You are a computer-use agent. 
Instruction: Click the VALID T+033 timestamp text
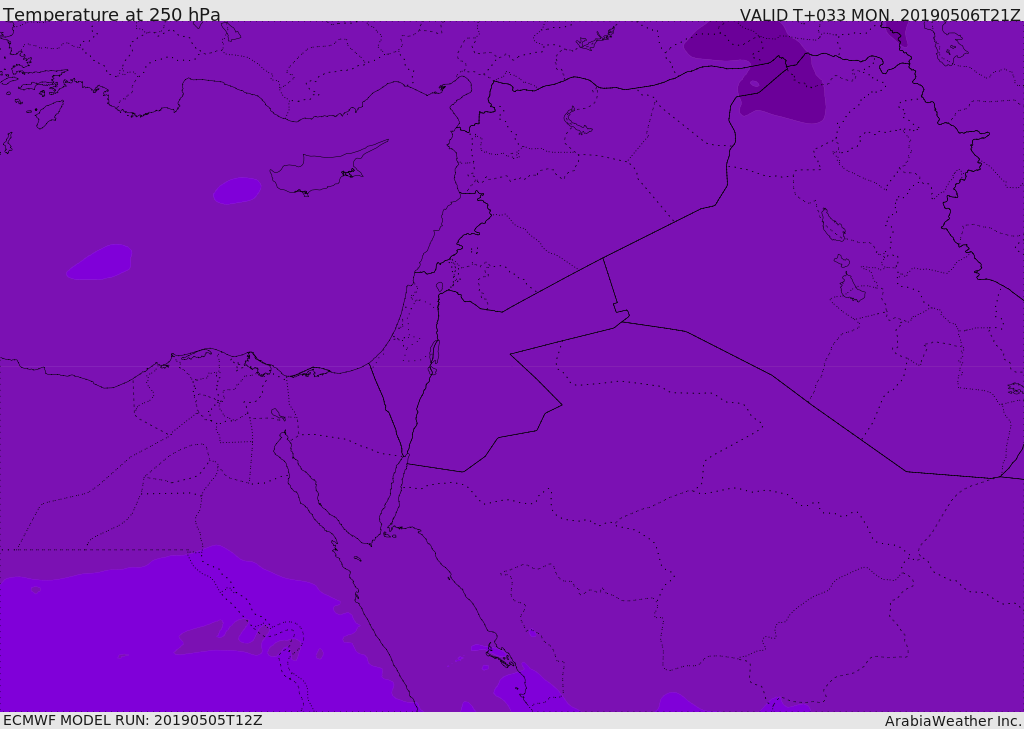click(880, 14)
